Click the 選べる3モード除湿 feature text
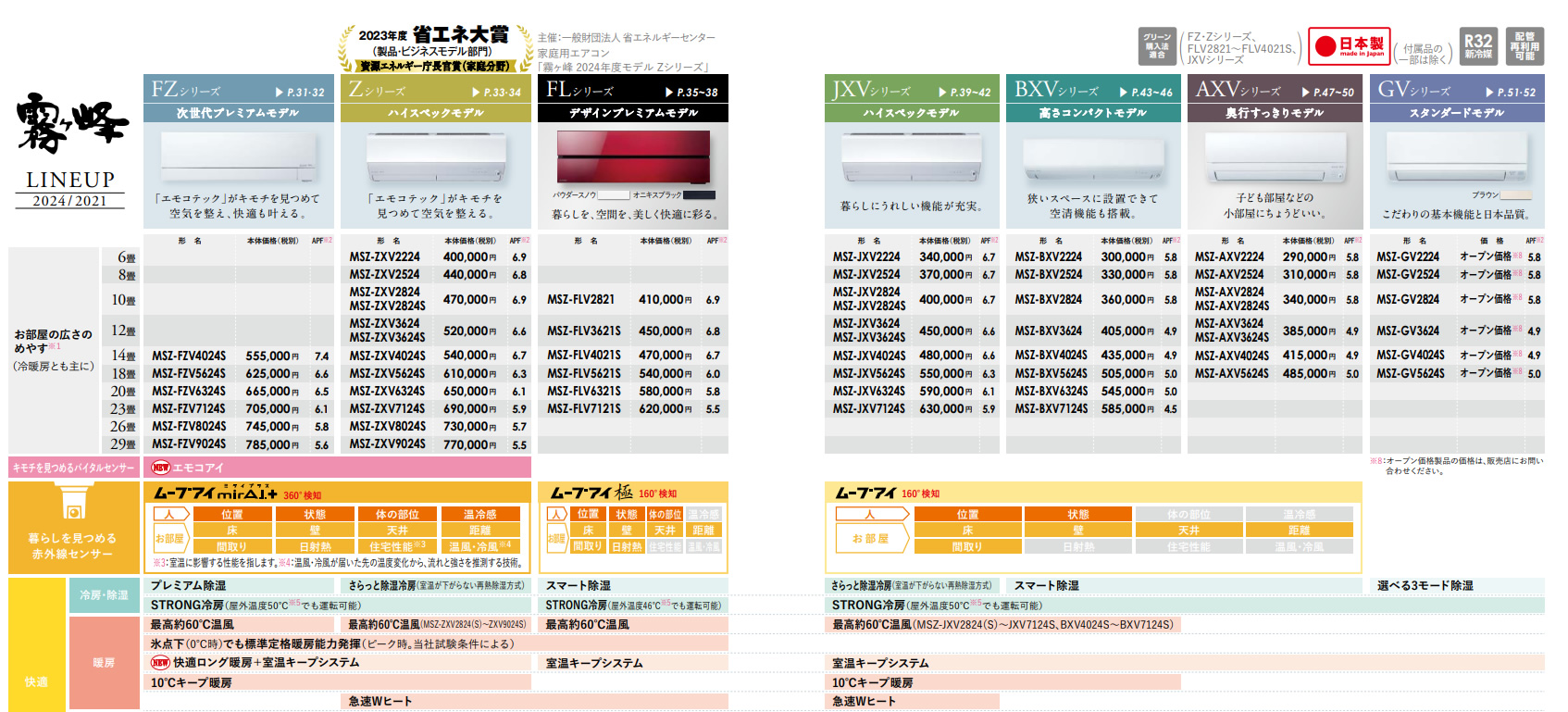Viewport: 1568px width, 712px height. (x=1425, y=585)
